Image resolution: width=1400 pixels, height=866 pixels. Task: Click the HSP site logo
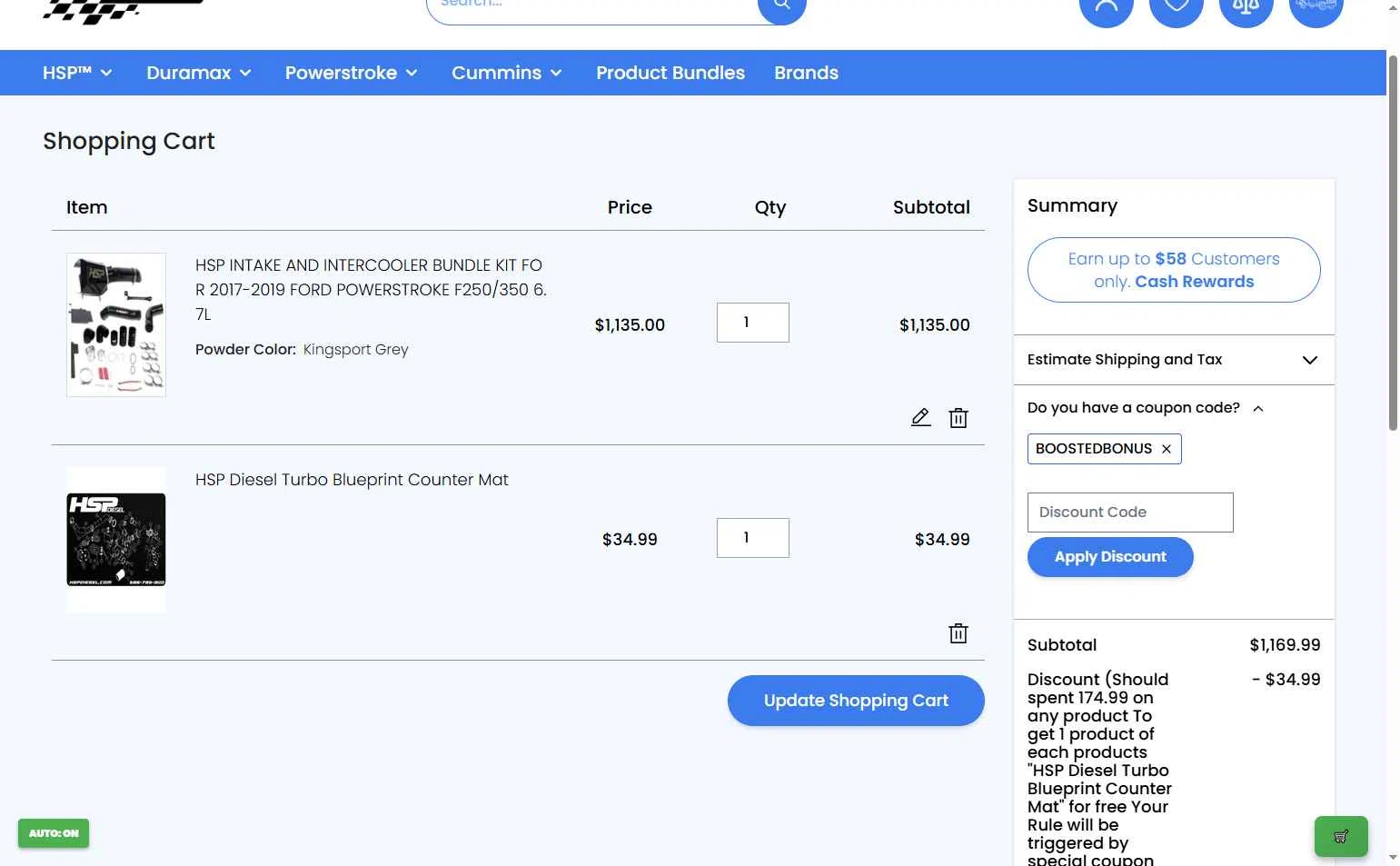[x=123, y=11]
